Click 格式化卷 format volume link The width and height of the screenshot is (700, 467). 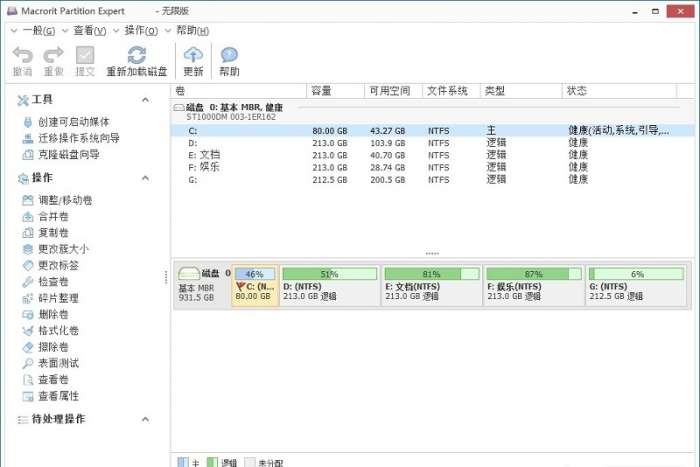tap(58, 331)
